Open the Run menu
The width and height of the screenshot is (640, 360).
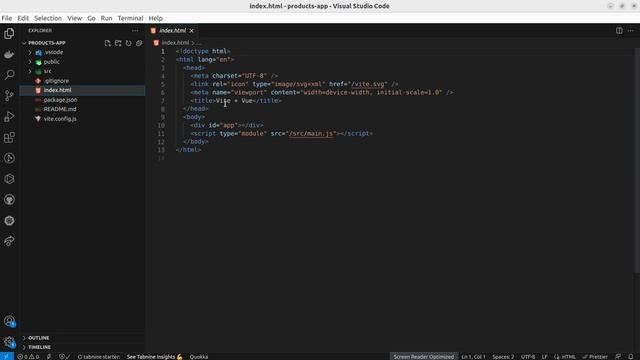[106, 18]
